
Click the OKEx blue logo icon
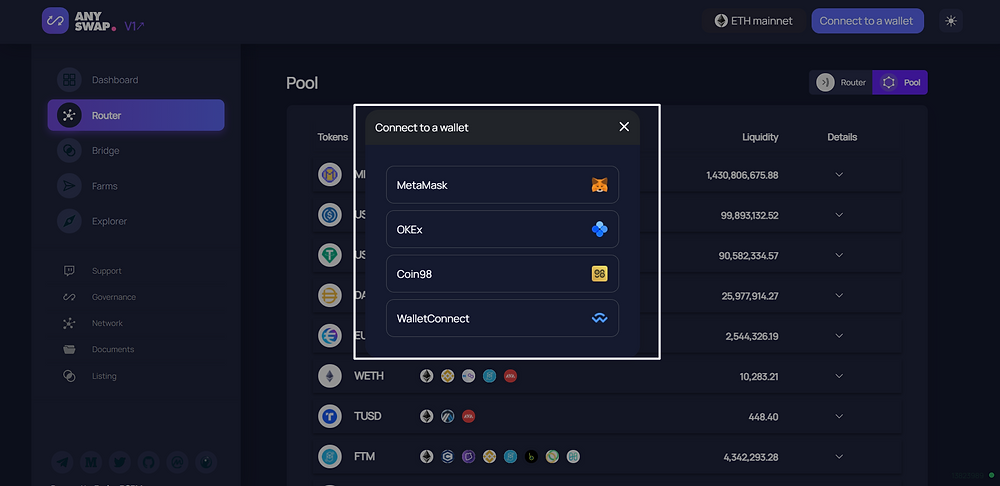click(599, 230)
